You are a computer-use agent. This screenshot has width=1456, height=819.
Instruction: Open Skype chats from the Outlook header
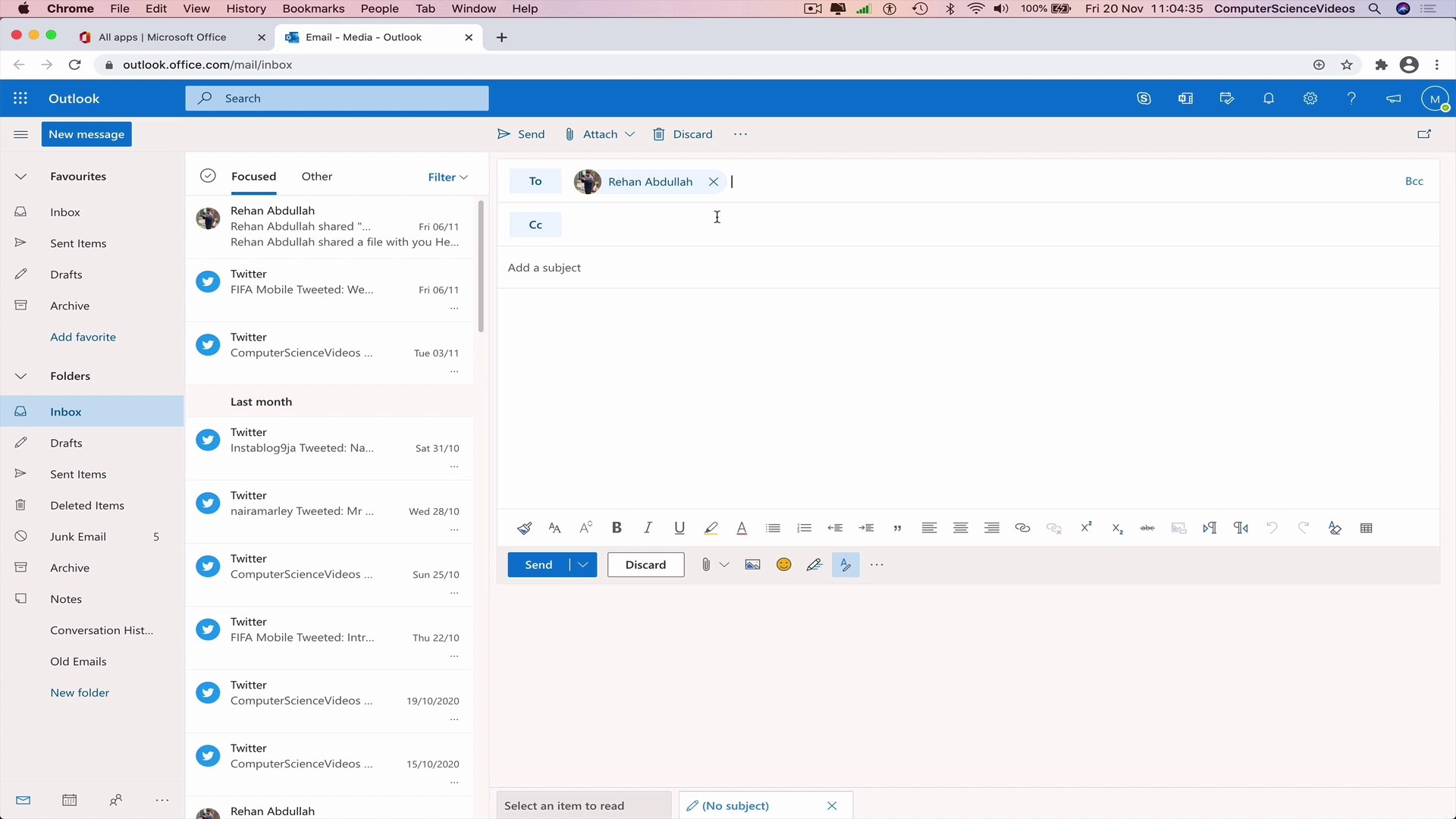pyautogui.click(x=1144, y=99)
